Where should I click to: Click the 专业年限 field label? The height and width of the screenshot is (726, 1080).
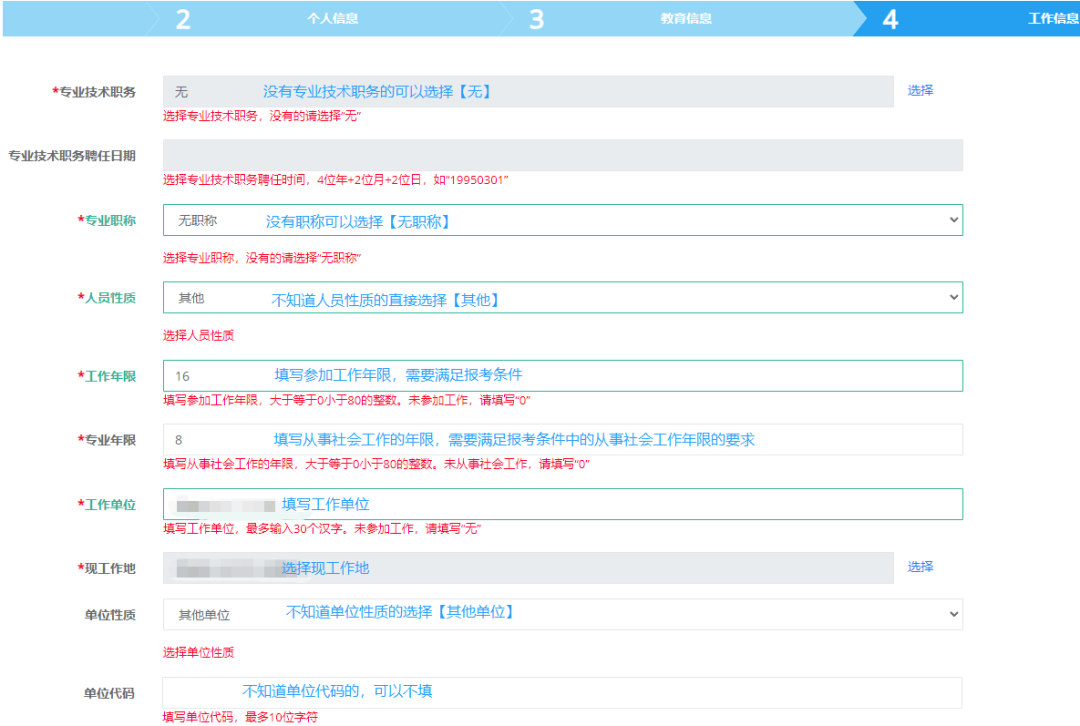coord(109,440)
